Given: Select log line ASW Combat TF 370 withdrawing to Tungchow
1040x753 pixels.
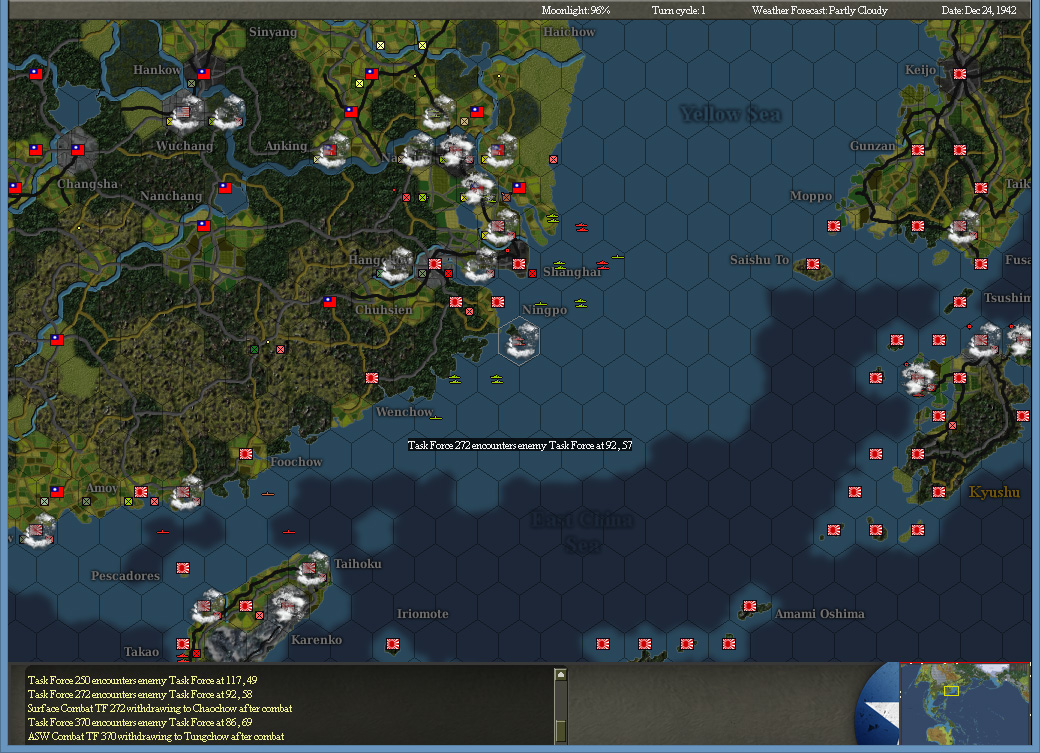Looking at the screenshot, I should click(156, 736).
